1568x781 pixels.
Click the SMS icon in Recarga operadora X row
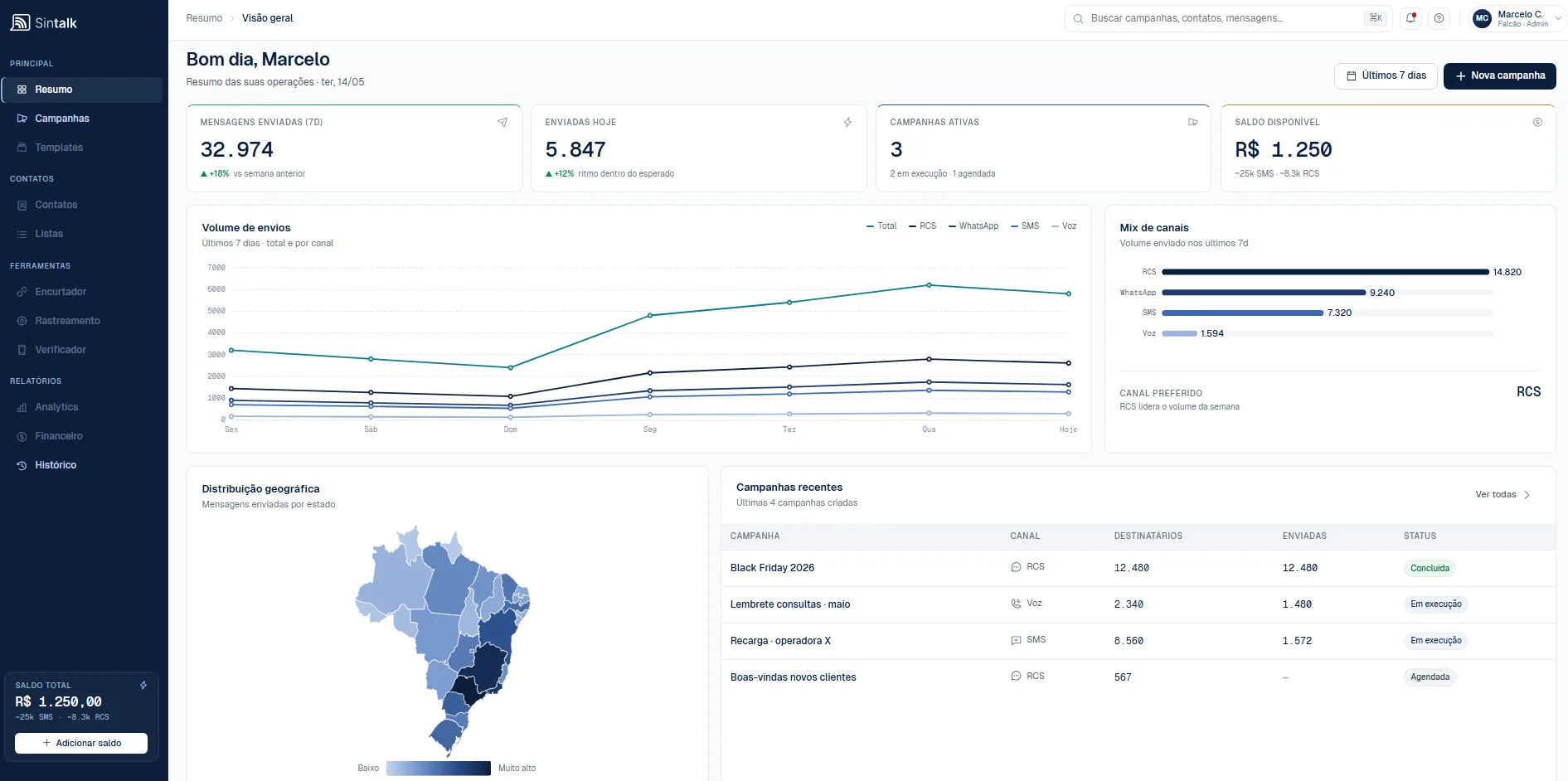(1016, 640)
